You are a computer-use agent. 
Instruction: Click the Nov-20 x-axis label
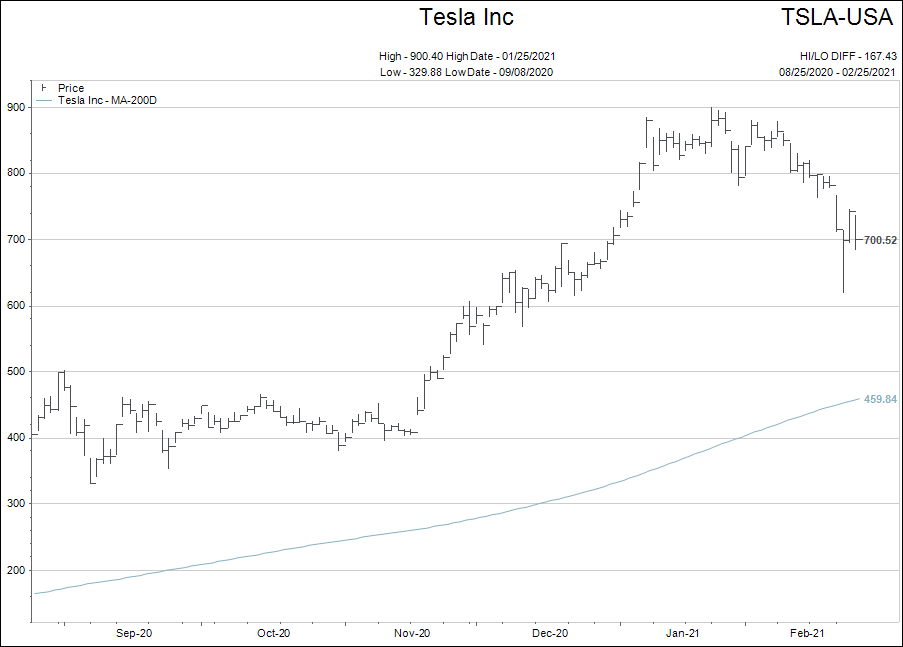tap(412, 633)
